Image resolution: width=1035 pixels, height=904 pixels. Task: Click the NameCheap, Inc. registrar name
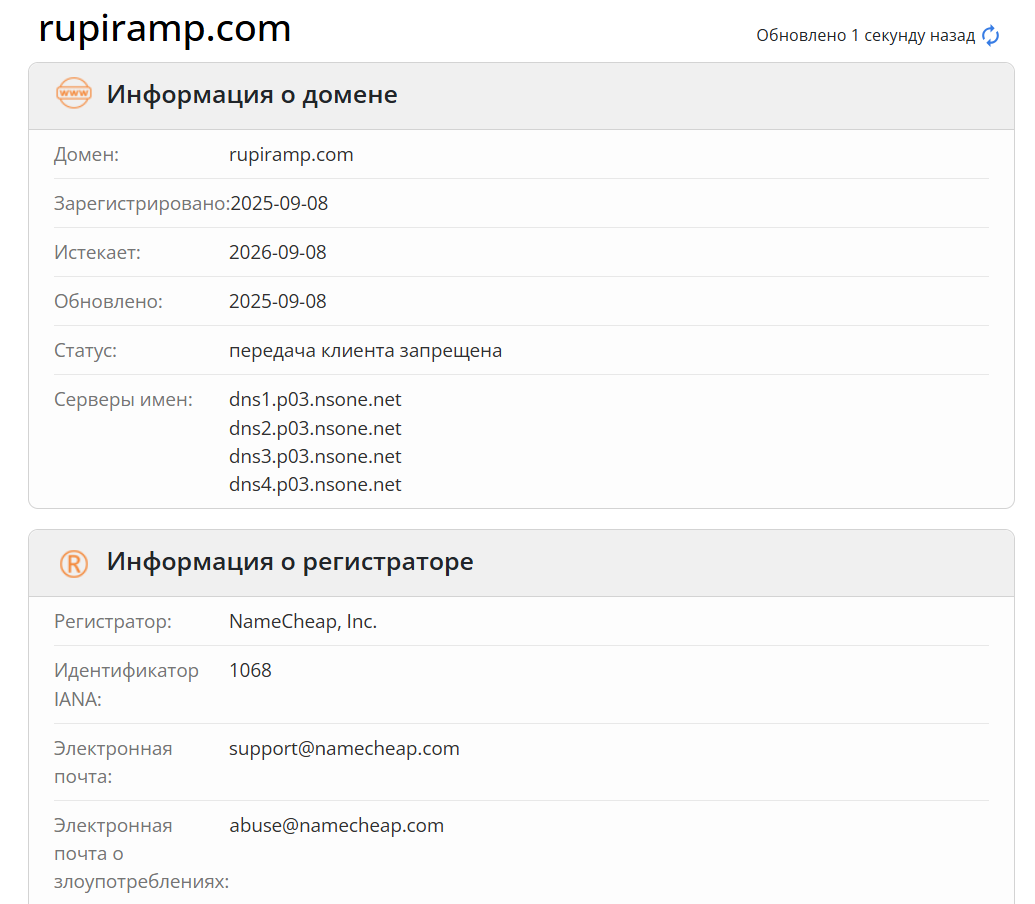[302, 621]
